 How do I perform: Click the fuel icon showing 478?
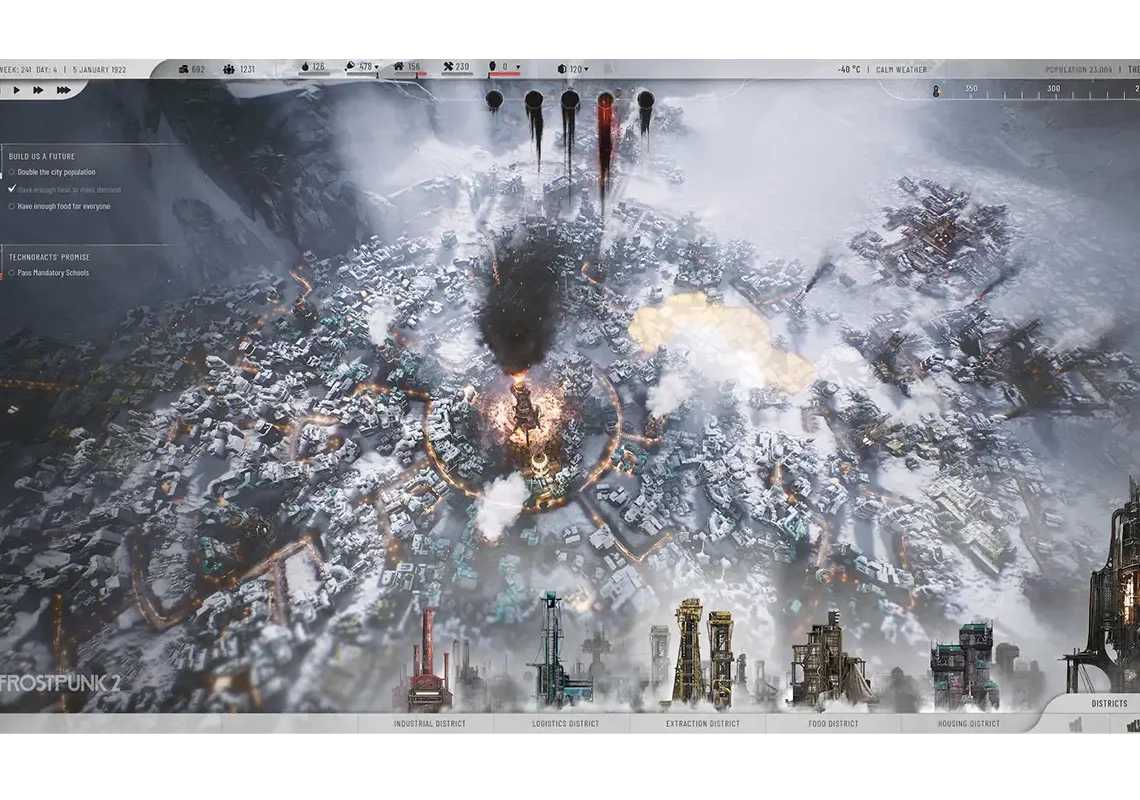tap(350, 67)
